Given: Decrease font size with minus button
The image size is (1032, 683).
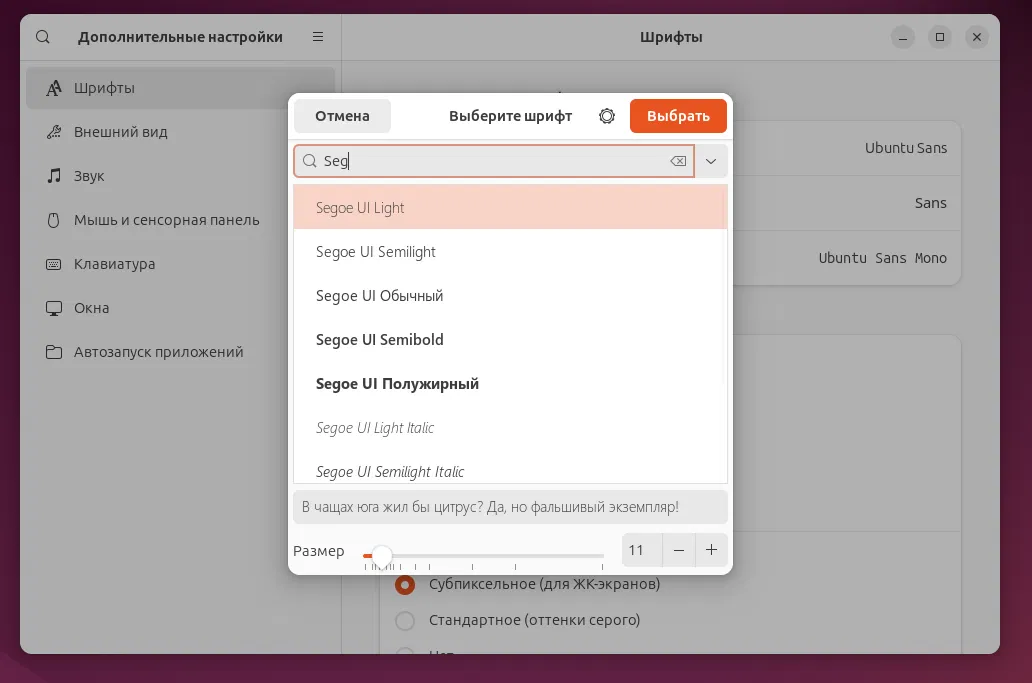Looking at the screenshot, I should 679,550.
